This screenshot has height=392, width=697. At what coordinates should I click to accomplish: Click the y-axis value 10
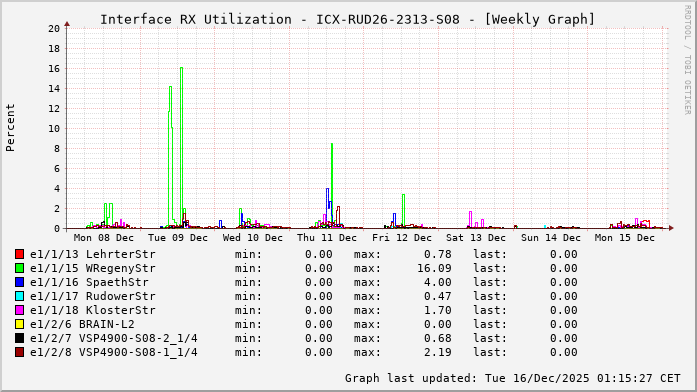pyautogui.click(x=54, y=129)
